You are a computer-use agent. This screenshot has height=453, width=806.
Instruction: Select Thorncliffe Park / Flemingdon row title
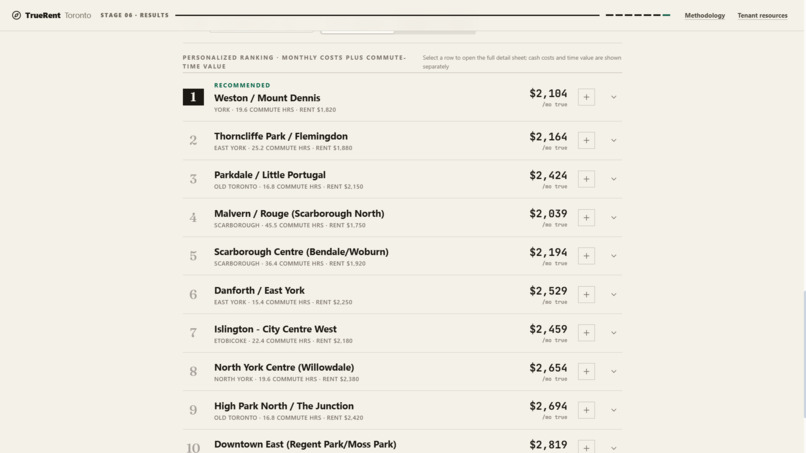[281, 136]
